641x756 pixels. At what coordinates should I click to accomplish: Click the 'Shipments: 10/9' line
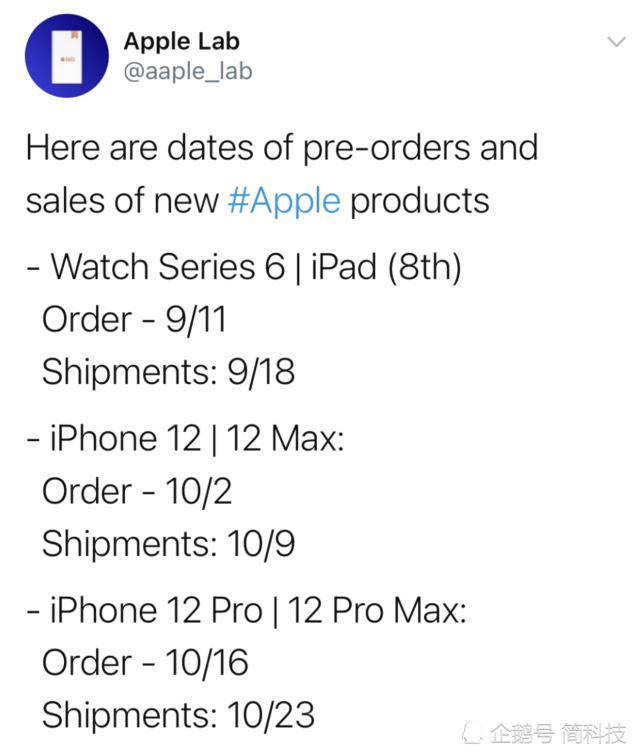pyautogui.click(x=168, y=543)
